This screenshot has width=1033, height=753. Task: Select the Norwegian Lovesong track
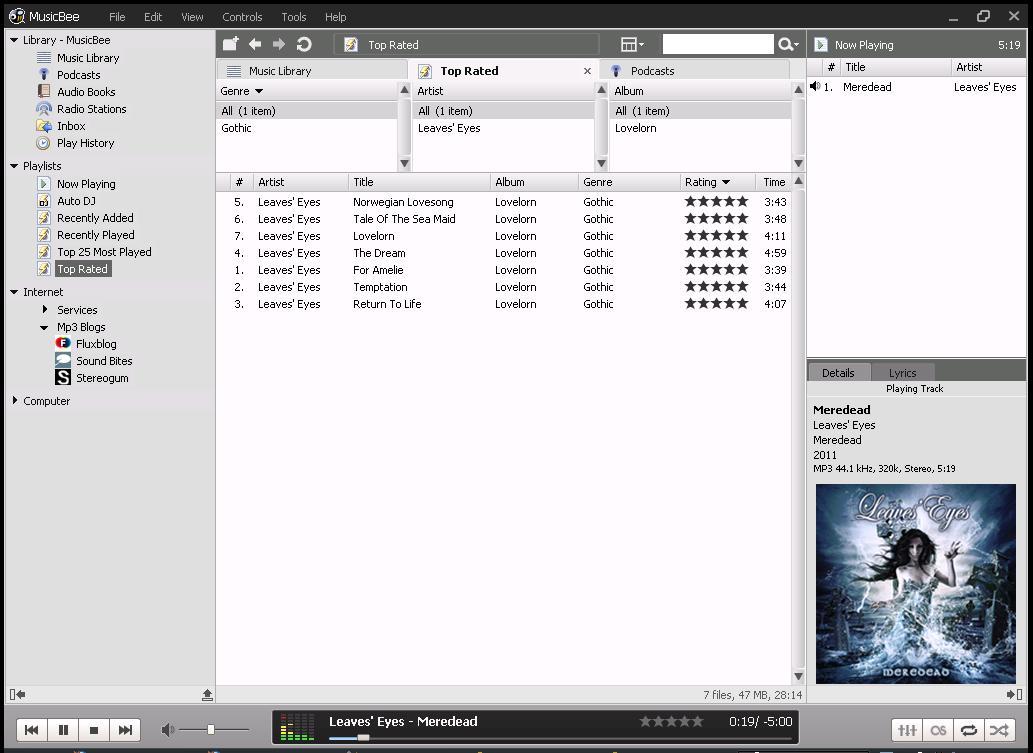click(x=504, y=202)
